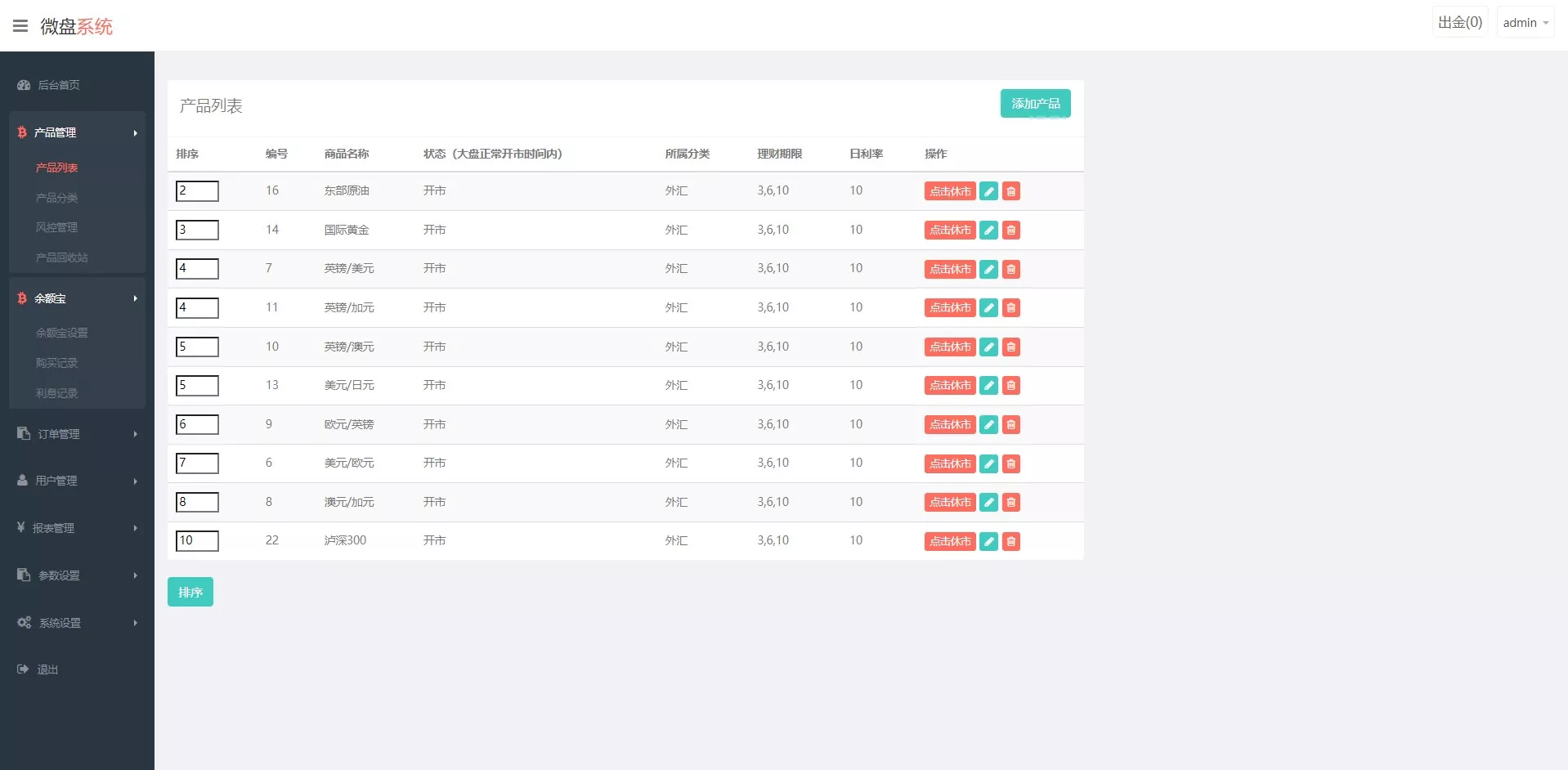This screenshot has width=1568, height=770.
Task: Click the 排序 button below the table
Action: pos(190,593)
